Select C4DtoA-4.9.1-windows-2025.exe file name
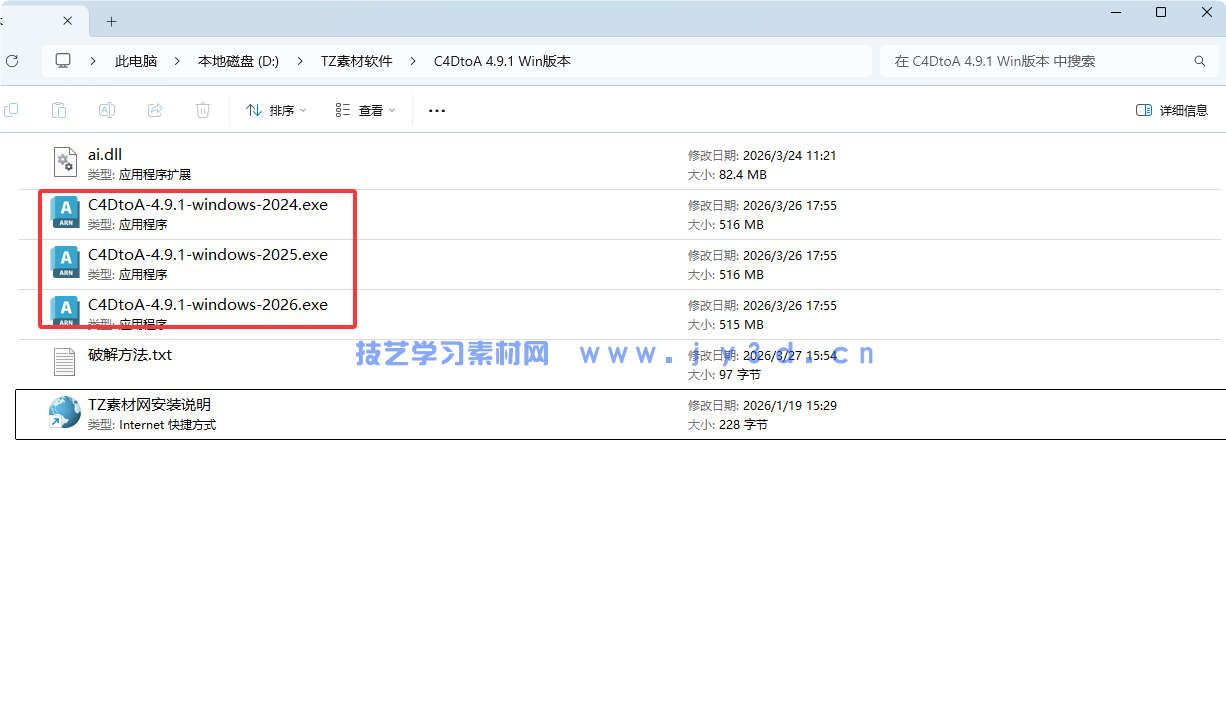This screenshot has height=706, width=1226. 208,254
